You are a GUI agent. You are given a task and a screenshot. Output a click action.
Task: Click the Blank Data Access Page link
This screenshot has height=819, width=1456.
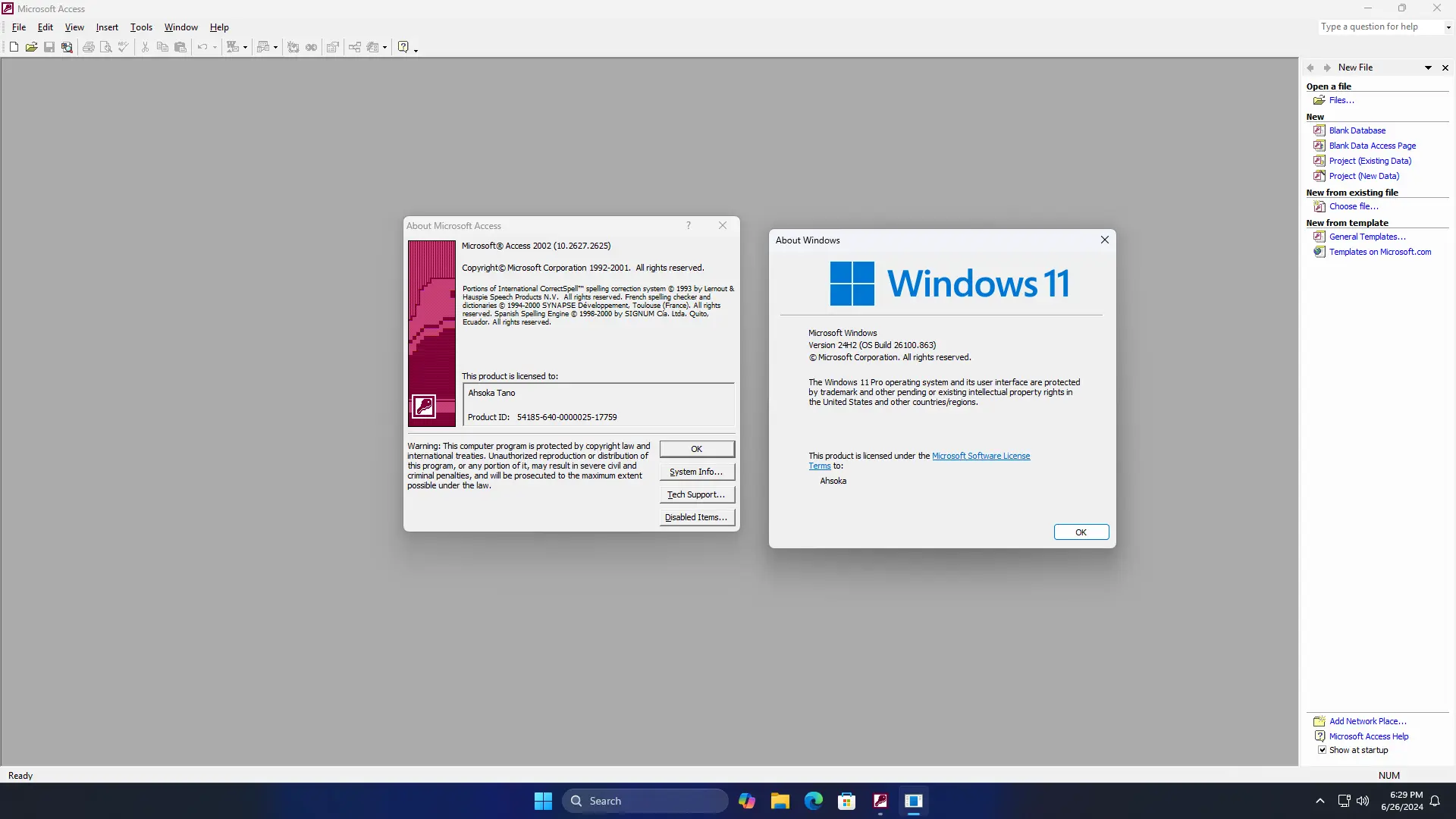[x=1373, y=146]
